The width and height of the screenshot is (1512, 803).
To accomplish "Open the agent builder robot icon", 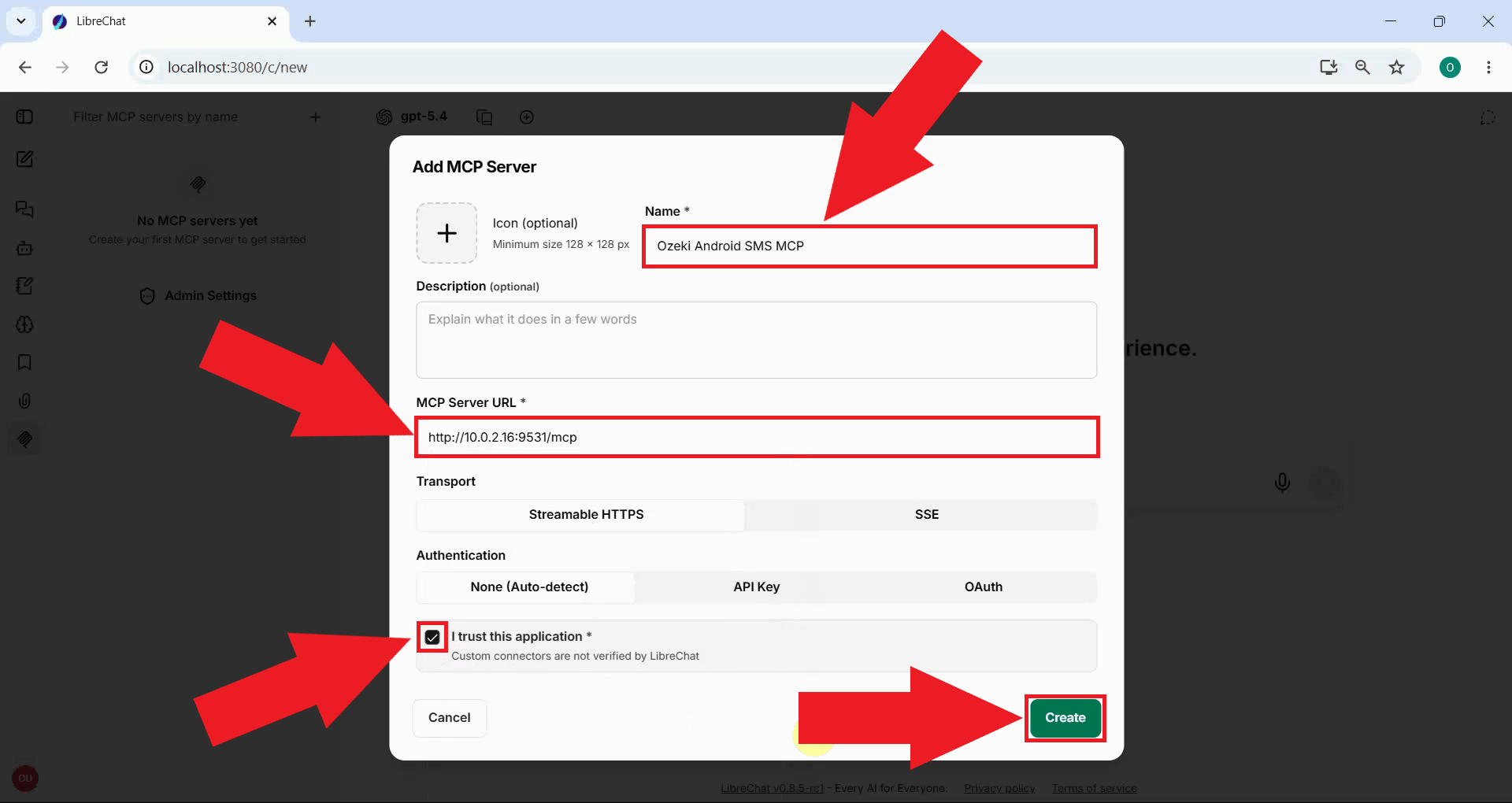I will (x=24, y=248).
